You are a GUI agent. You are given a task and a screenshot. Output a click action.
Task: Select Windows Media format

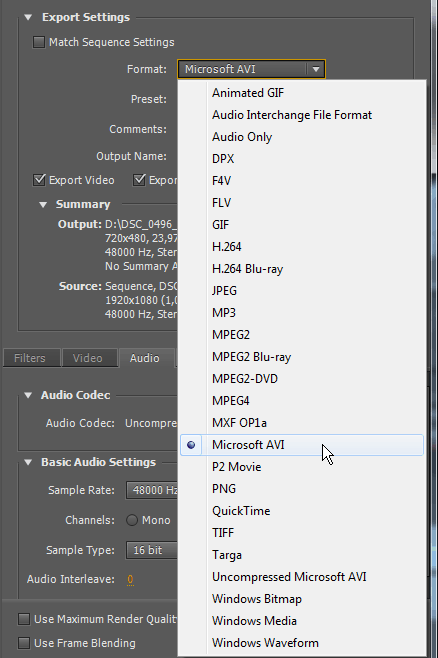point(302,621)
